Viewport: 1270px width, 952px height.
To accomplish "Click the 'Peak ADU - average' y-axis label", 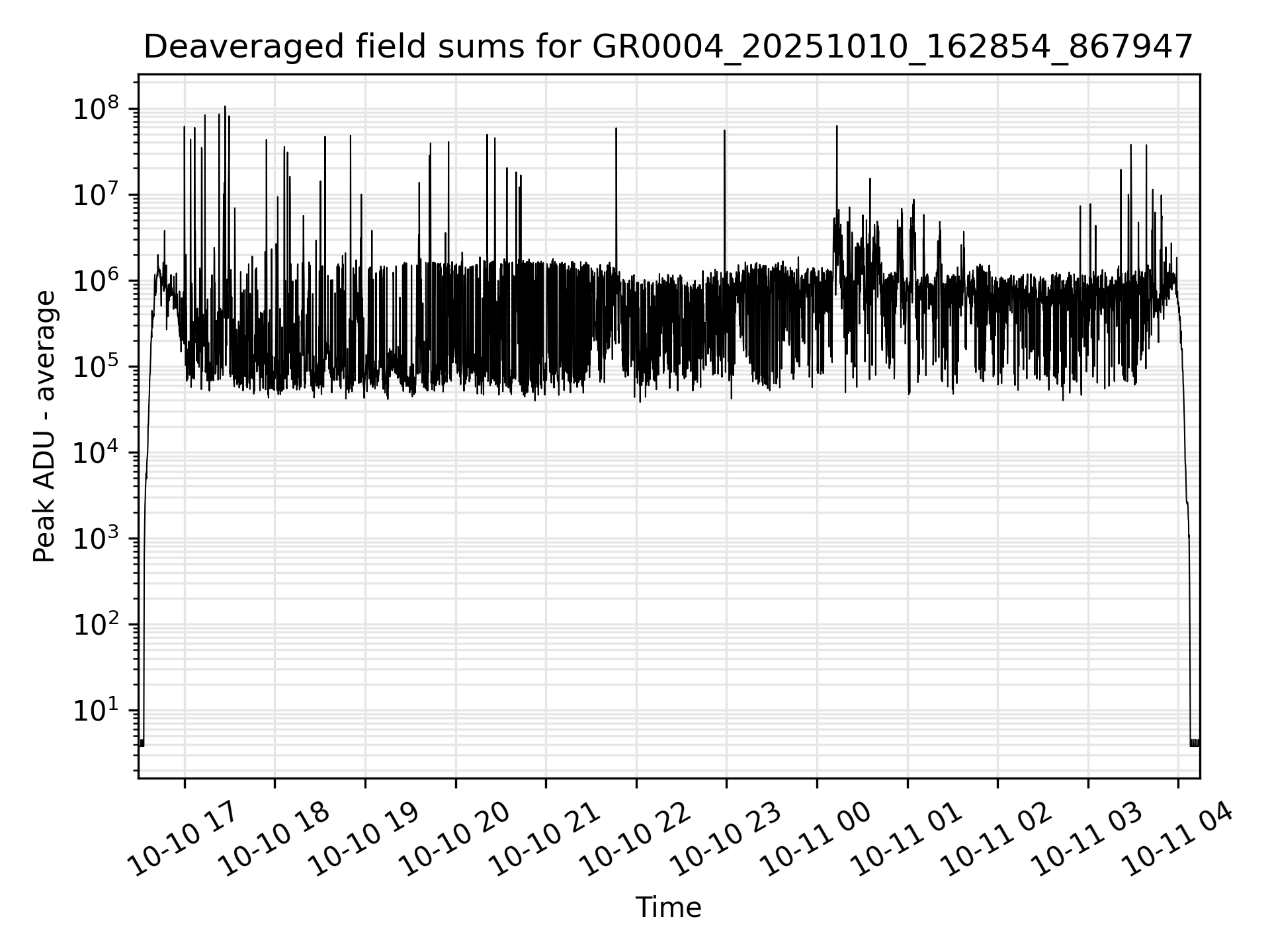I will (x=44, y=426).
